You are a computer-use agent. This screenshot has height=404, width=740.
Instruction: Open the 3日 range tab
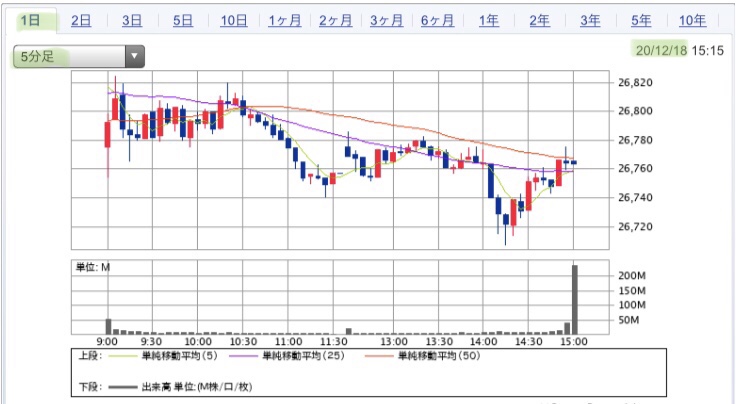(131, 21)
